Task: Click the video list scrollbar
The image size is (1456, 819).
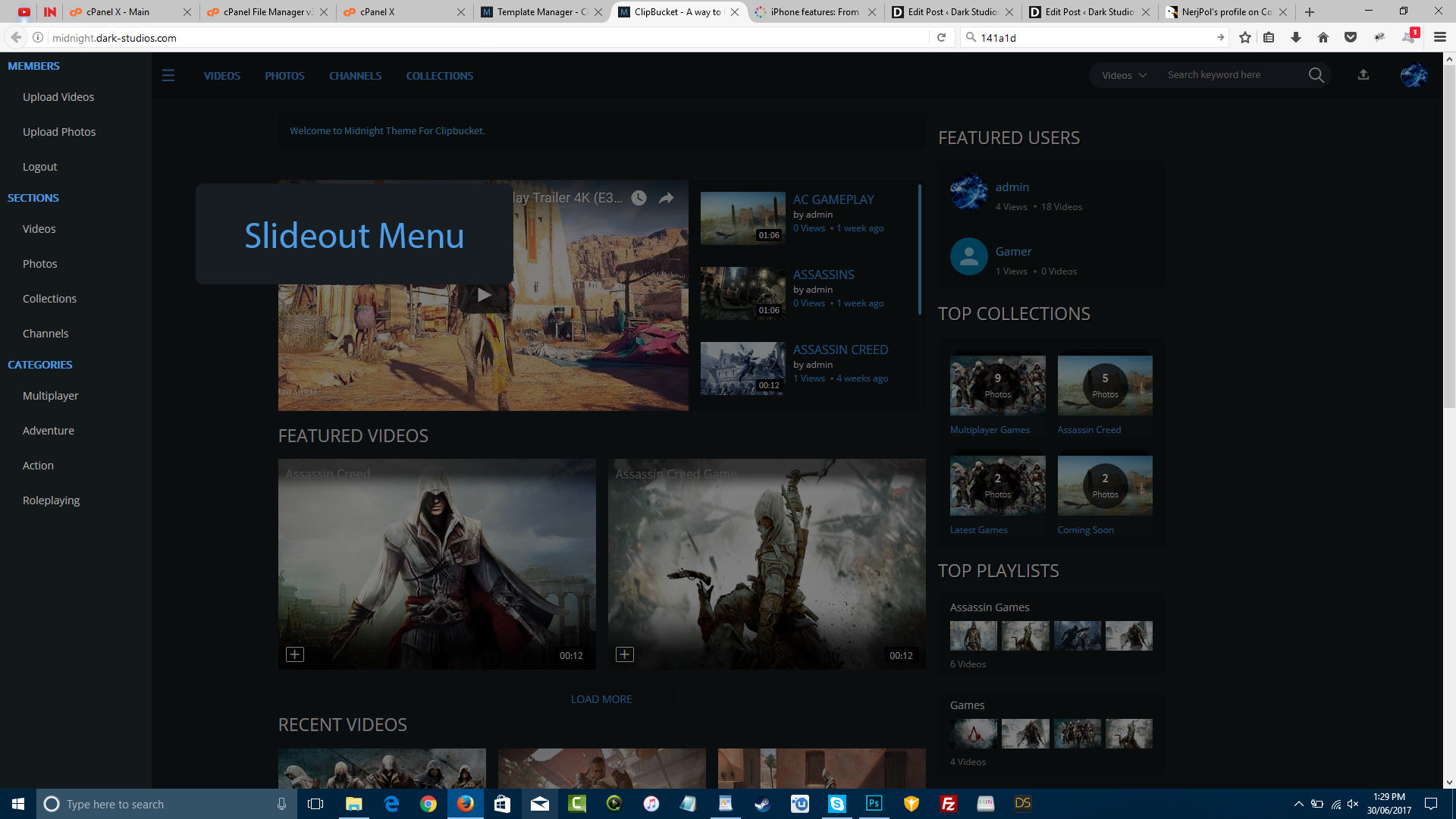Action: point(920,249)
